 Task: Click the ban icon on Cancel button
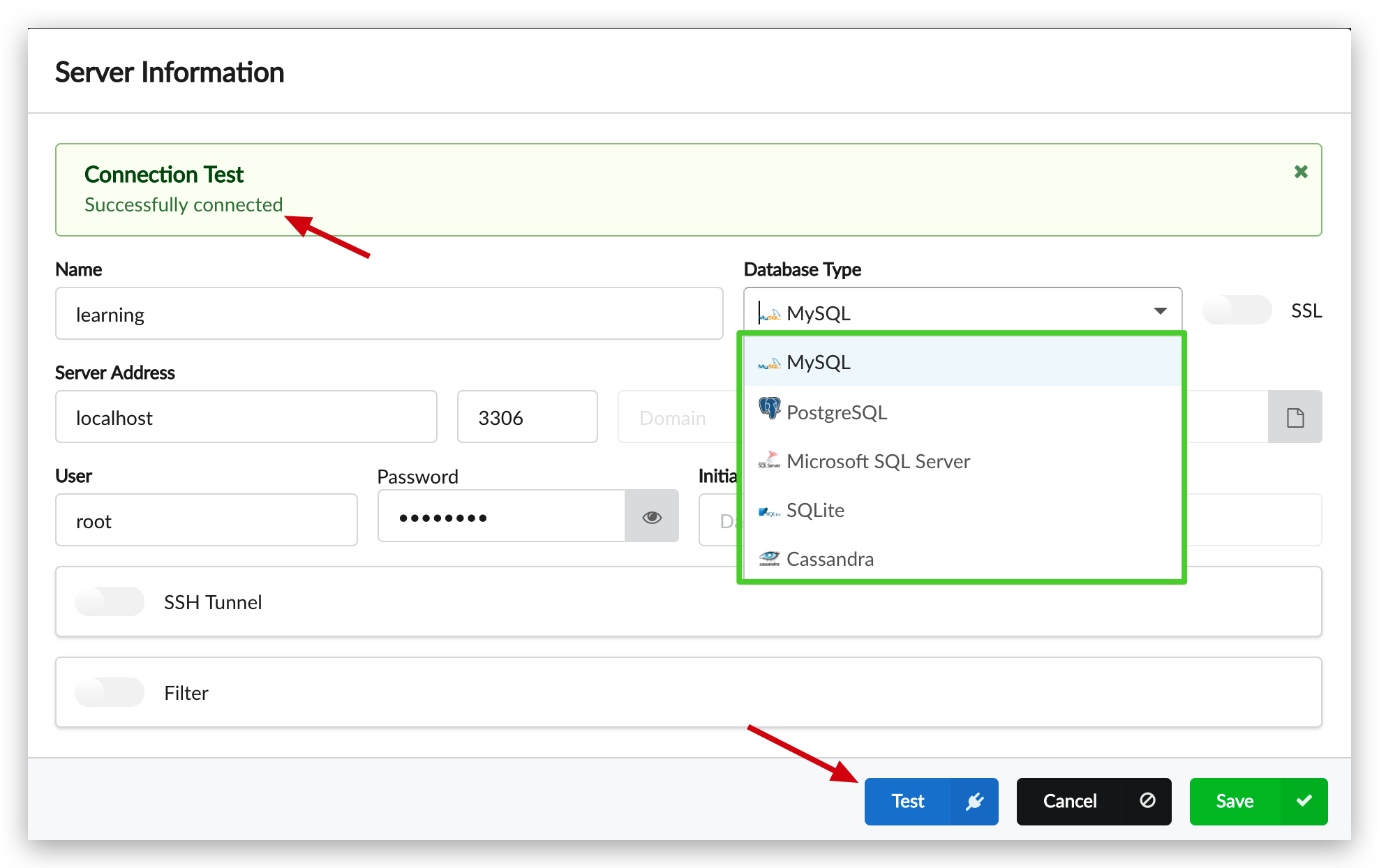click(x=1147, y=800)
